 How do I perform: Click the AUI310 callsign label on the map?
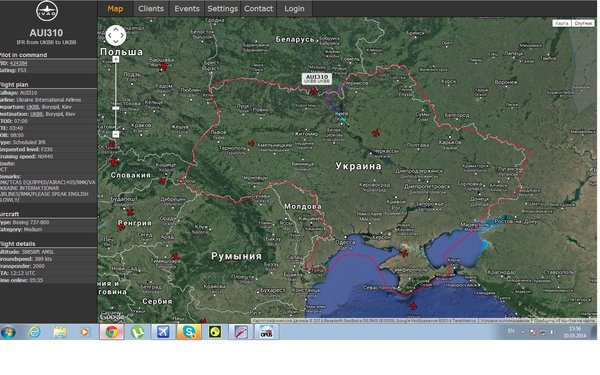click(x=317, y=78)
